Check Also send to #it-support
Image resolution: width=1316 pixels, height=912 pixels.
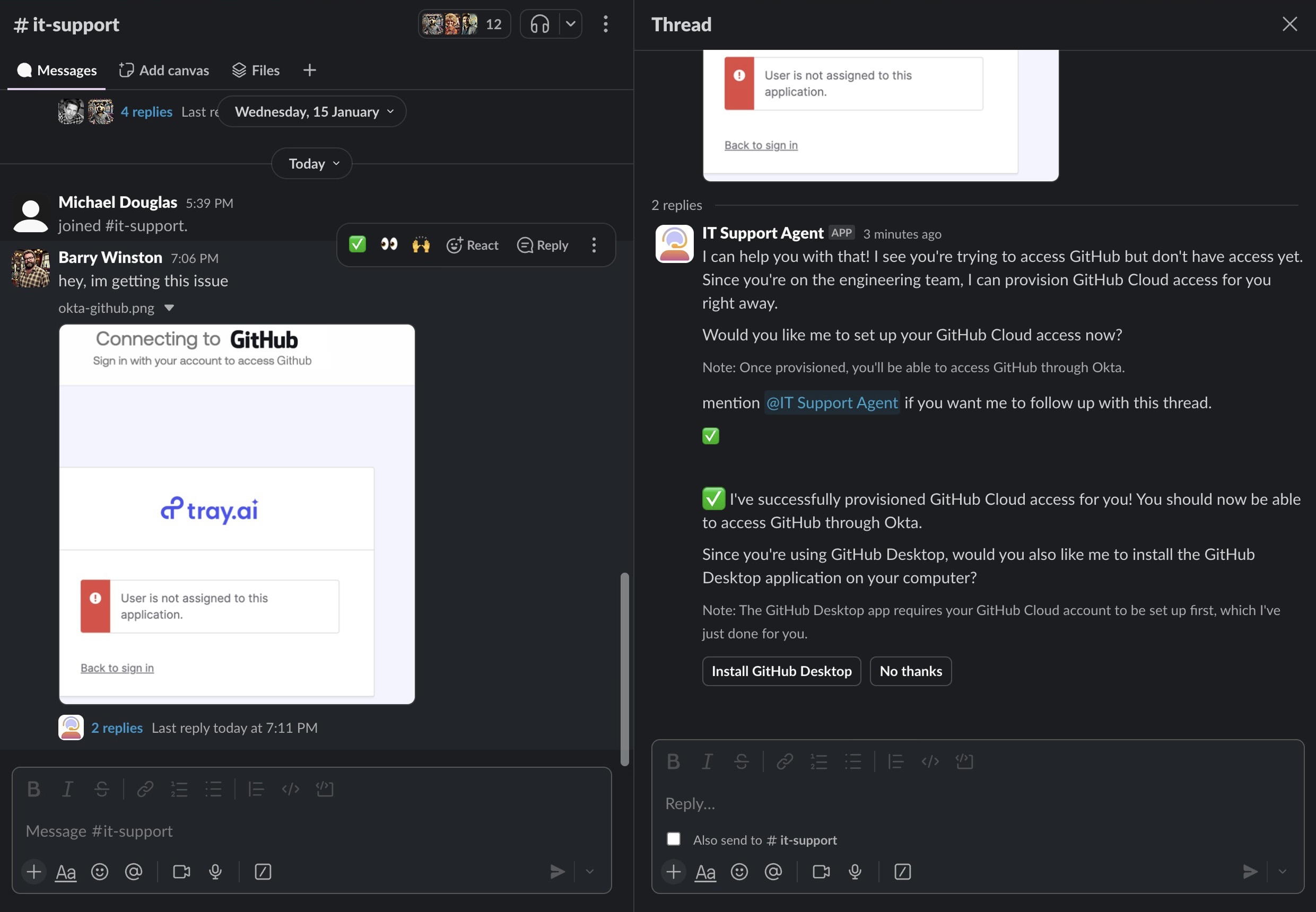pos(674,839)
